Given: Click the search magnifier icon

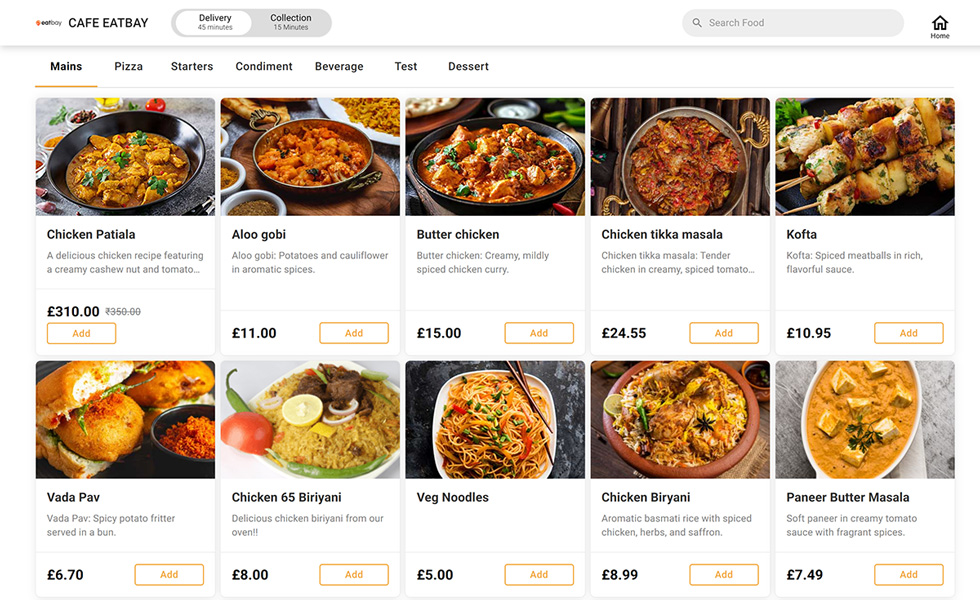Looking at the screenshot, I should pyautogui.click(x=697, y=23).
